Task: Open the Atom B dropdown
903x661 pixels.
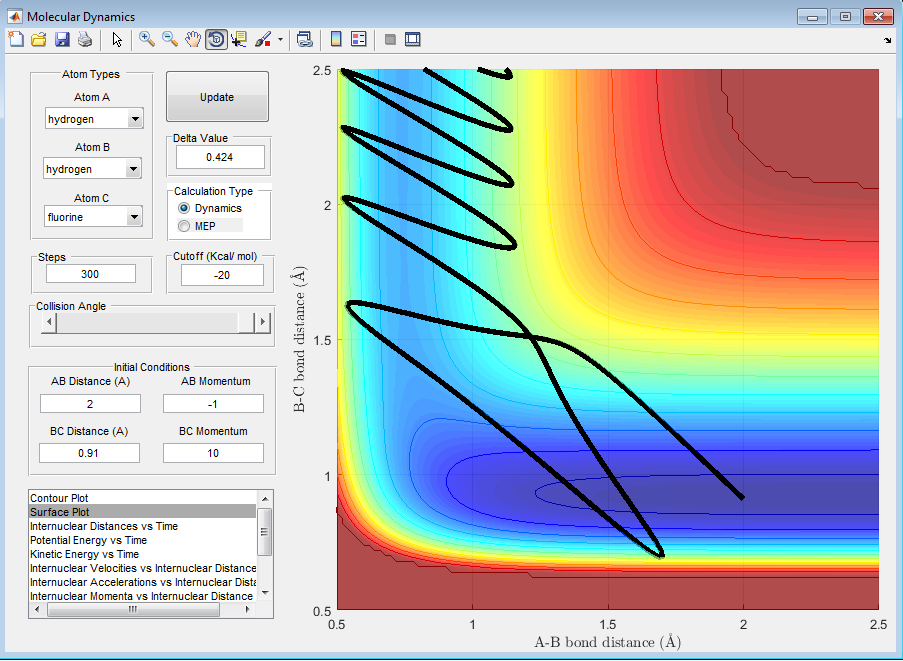Action: [x=135, y=170]
